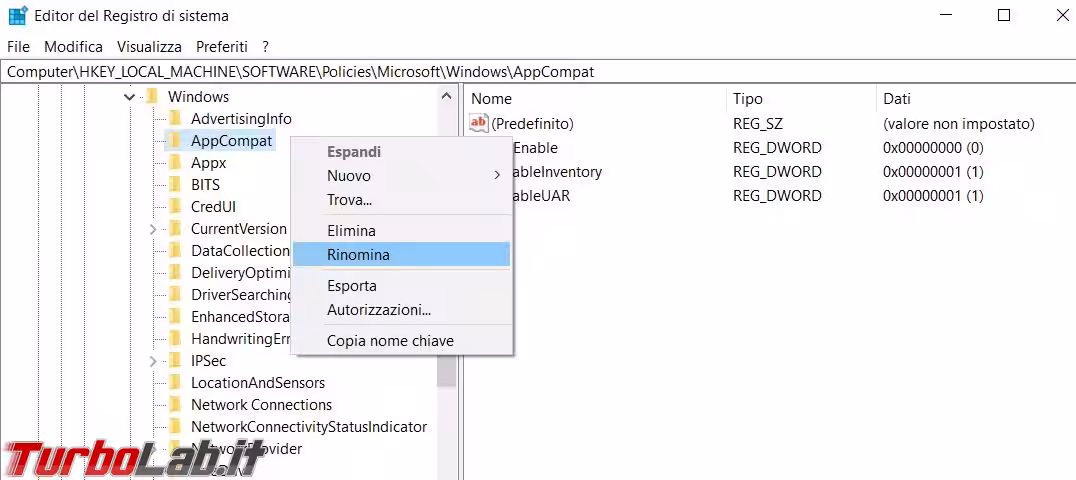Click the tree pane scroll up arrow
The image size is (1076, 480).
(446, 96)
